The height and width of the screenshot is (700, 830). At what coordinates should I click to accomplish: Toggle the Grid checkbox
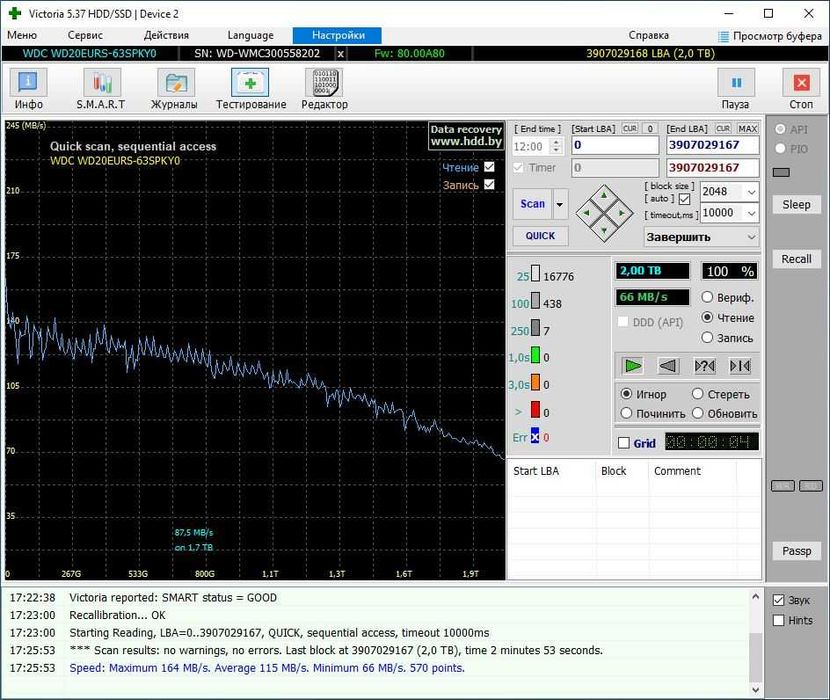[x=624, y=443]
